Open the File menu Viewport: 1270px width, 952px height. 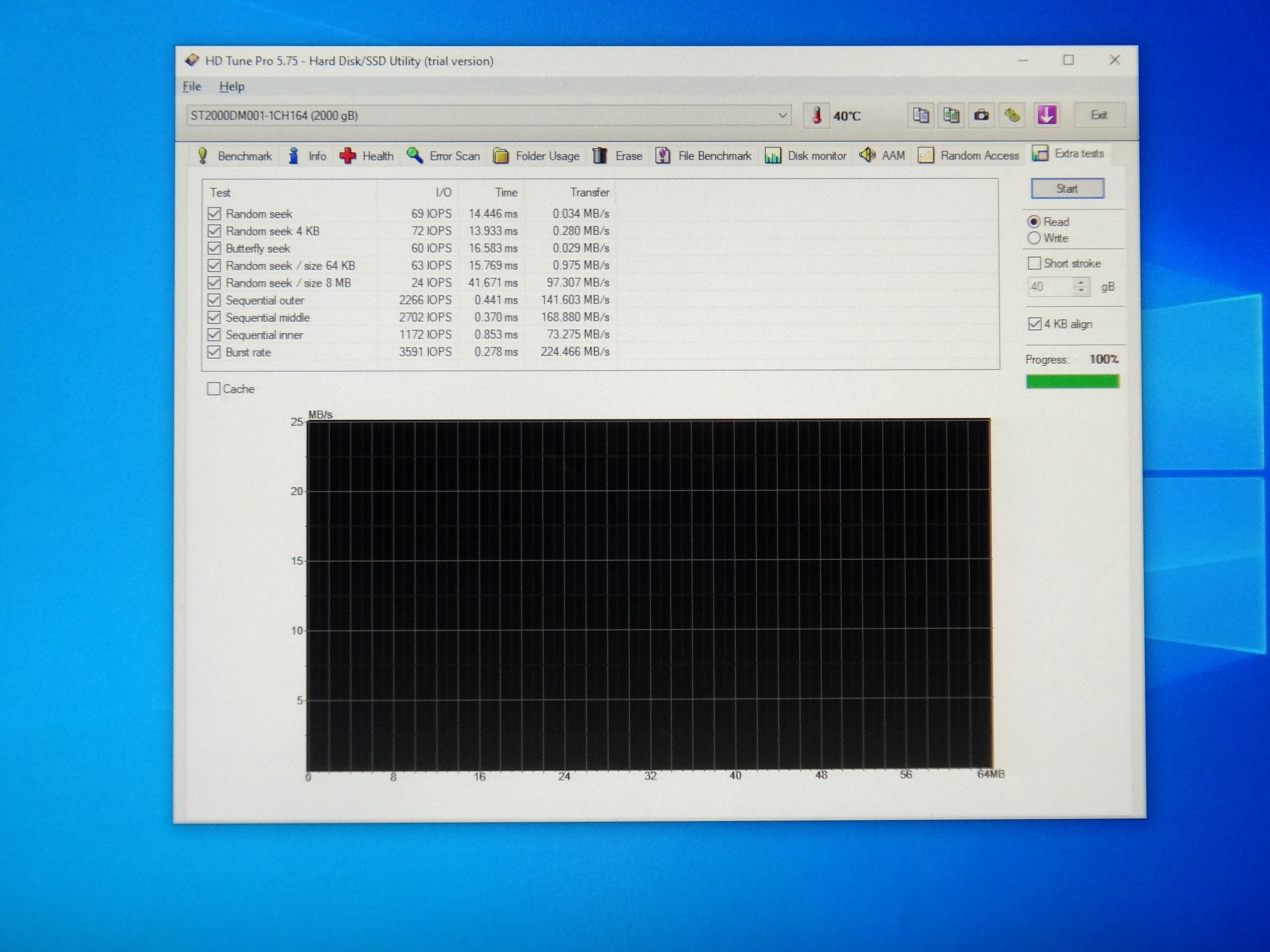coord(192,87)
